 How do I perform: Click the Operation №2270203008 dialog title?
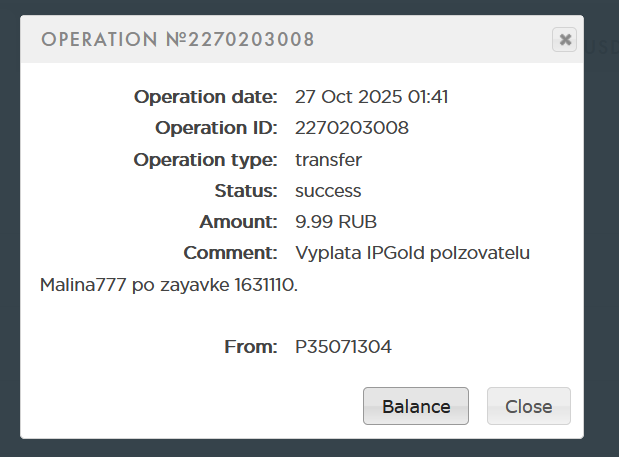point(177,41)
